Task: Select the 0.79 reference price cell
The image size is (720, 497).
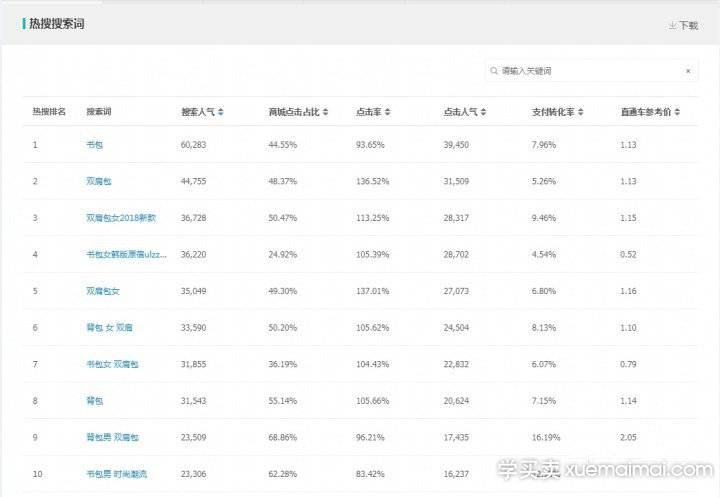Action: [628, 364]
